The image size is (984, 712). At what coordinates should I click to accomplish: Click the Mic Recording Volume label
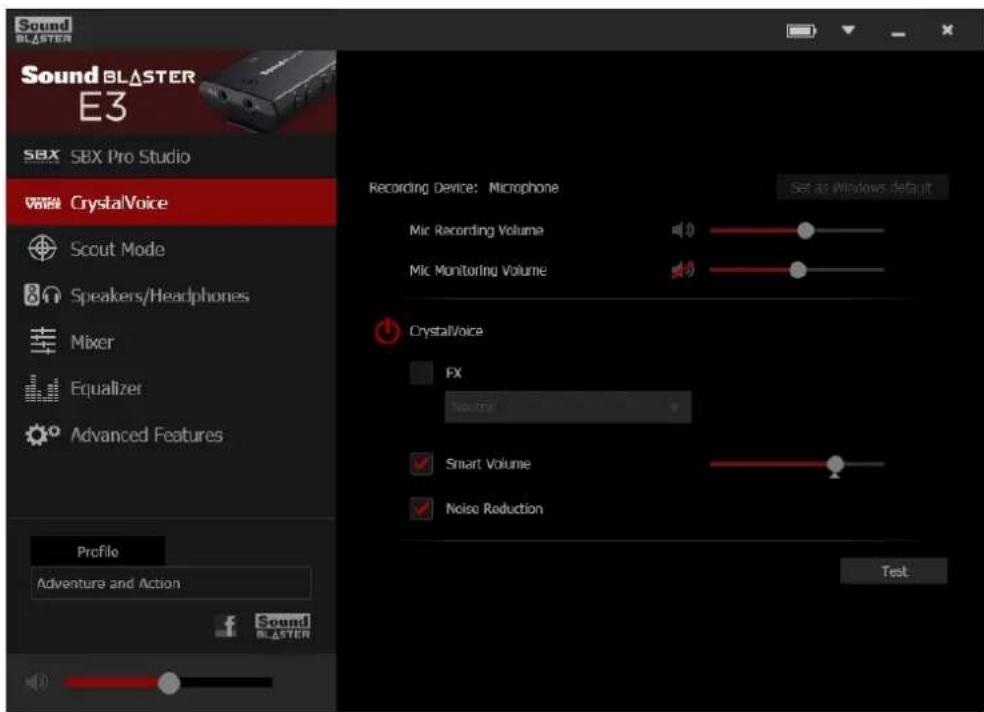pos(476,230)
